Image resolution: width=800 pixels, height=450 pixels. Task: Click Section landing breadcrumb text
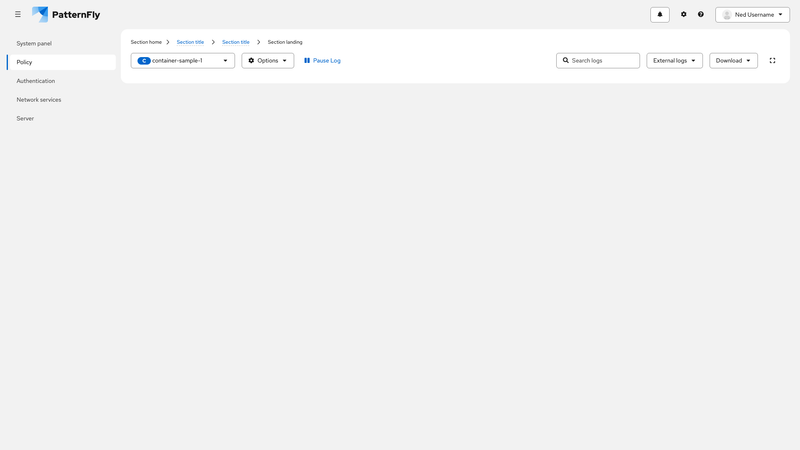coord(285,42)
